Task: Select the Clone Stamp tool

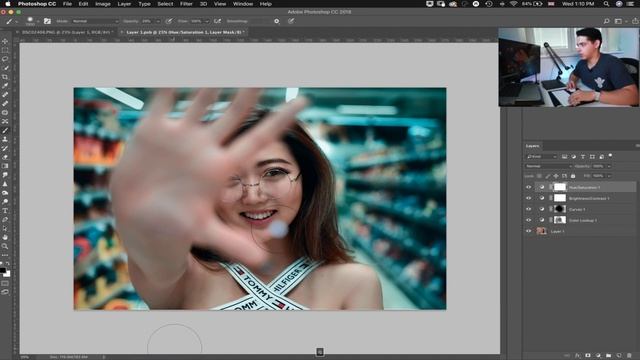Action: tap(5, 140)
